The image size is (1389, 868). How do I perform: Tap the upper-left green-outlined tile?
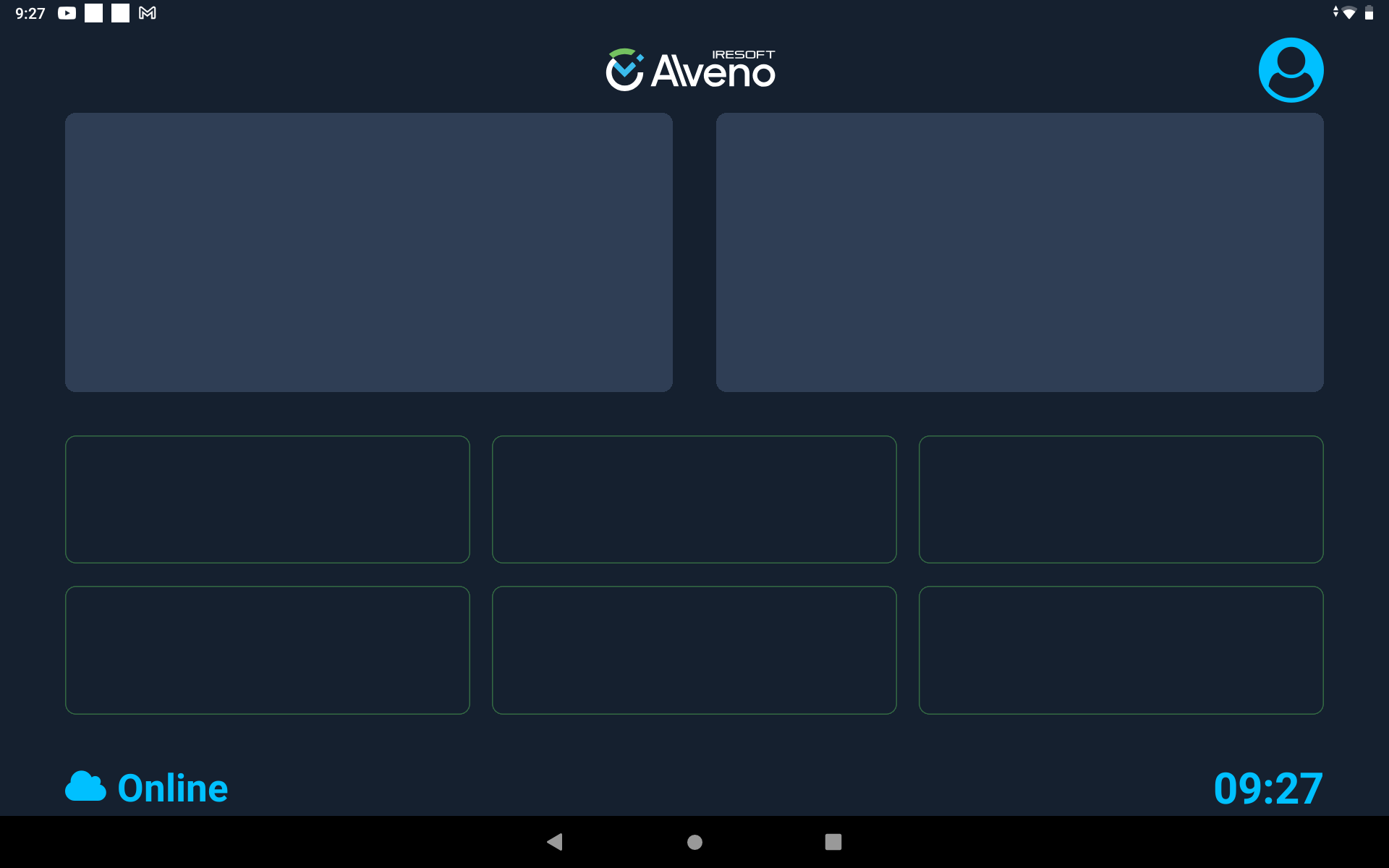(268, 499)
